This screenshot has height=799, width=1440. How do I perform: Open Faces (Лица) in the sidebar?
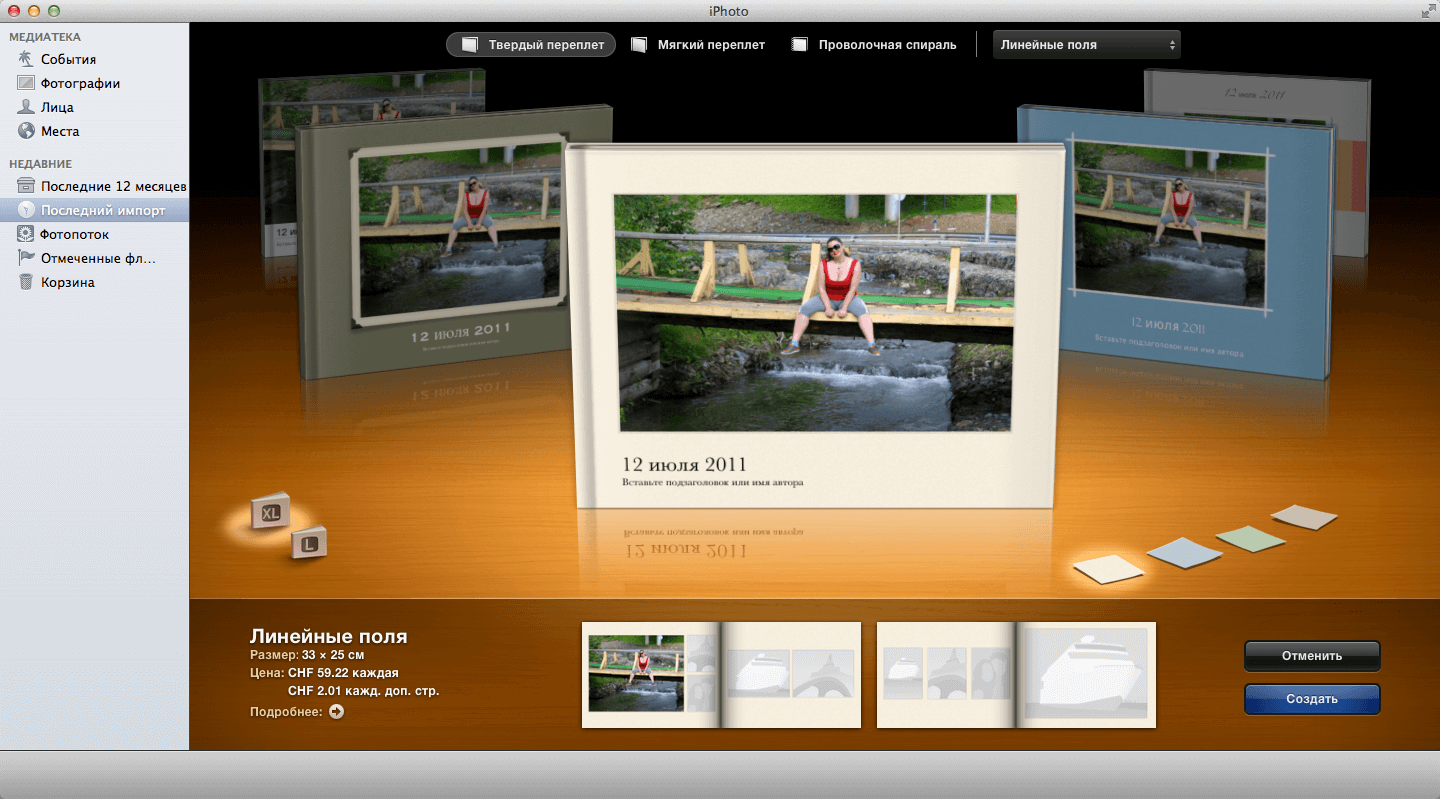tap(57, 107)
